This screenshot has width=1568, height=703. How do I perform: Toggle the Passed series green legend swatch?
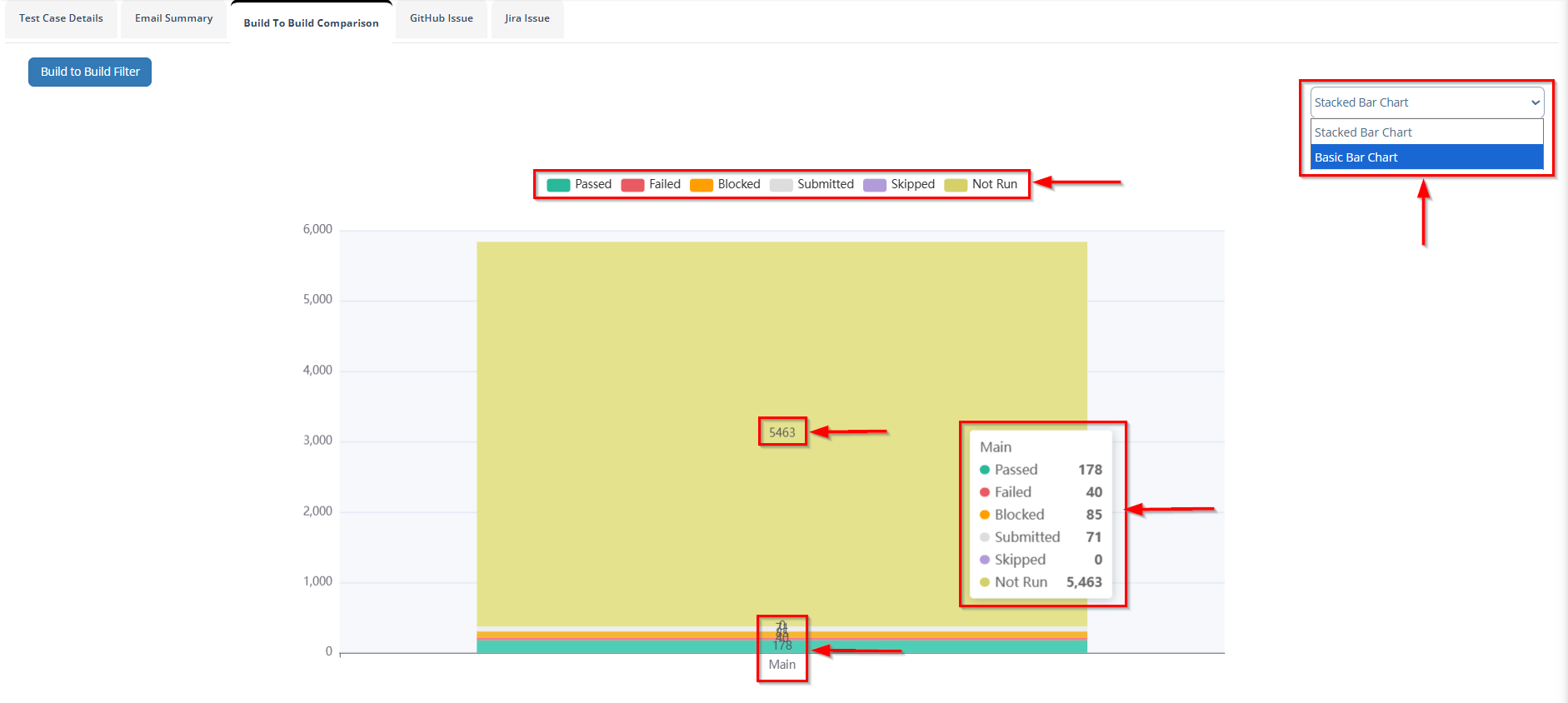click(558, 185)
